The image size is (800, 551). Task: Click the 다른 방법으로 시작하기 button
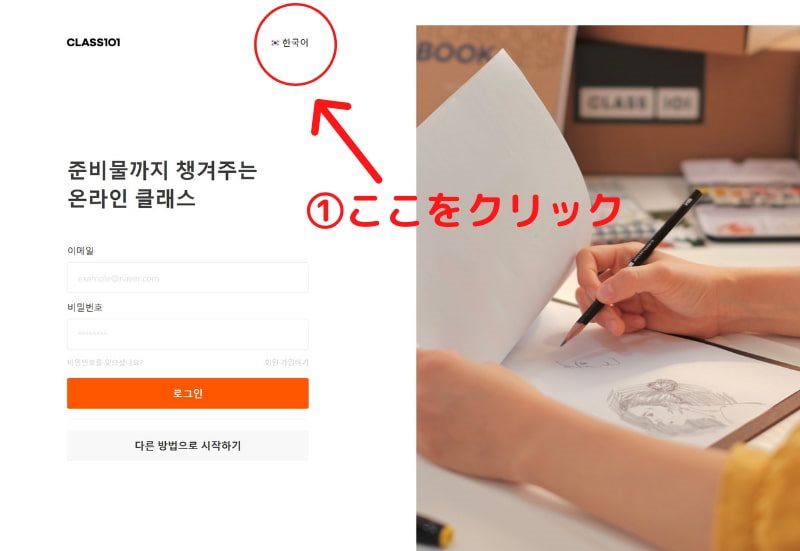tap(188, 445)
